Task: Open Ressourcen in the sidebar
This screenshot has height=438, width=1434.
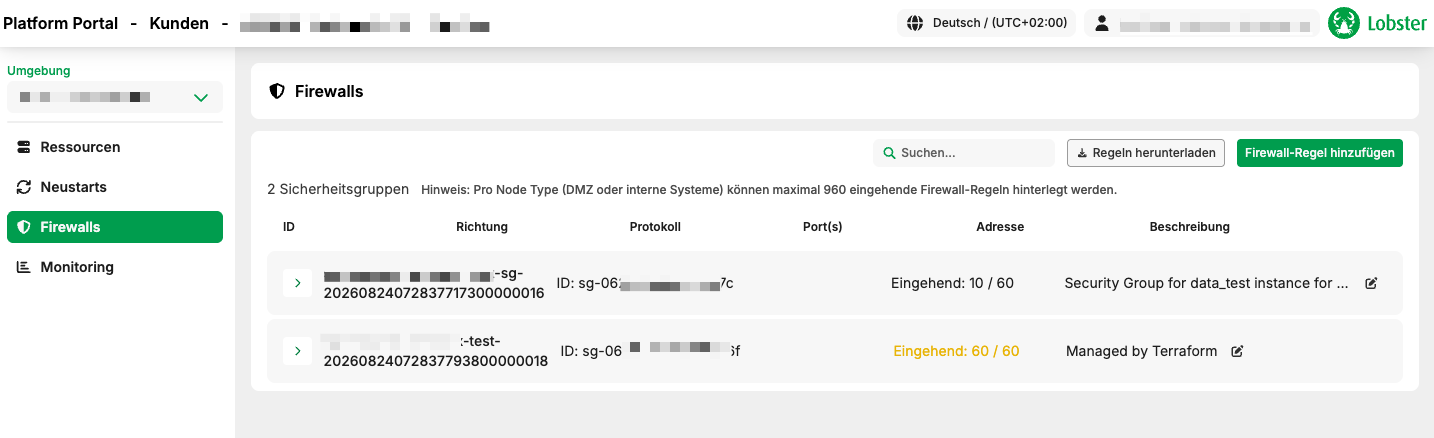Action: pos(115,147)
